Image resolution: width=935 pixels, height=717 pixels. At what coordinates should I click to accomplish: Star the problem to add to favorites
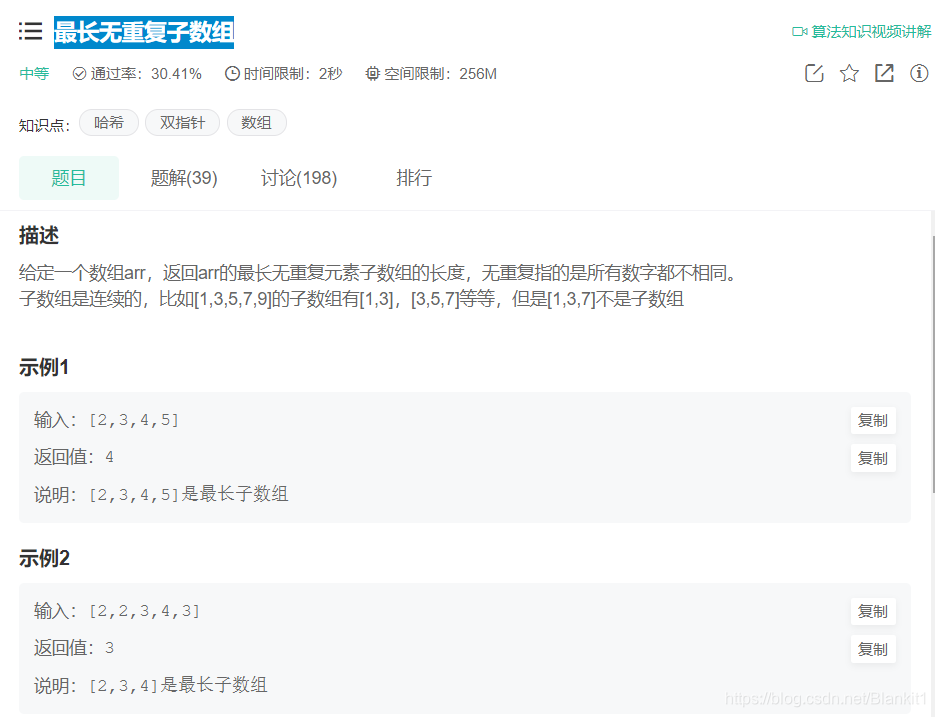(x=849, y=72)
